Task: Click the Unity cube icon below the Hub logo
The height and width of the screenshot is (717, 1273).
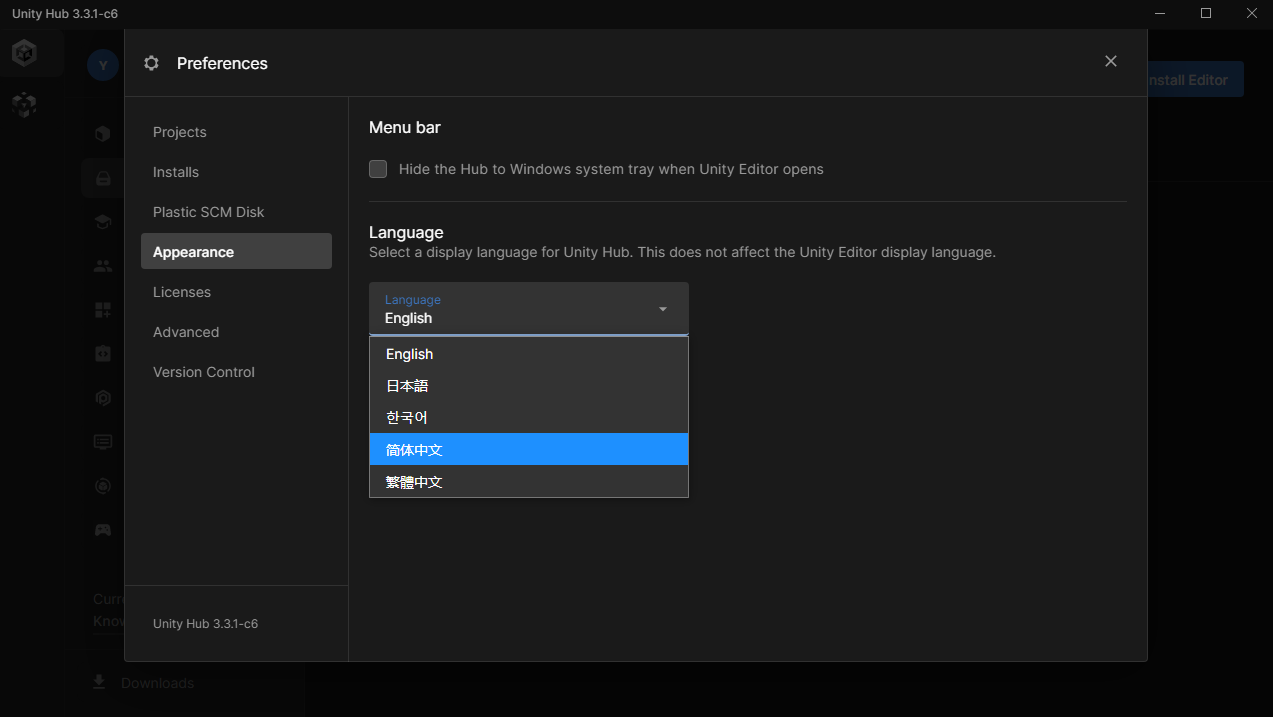Action: pyautogui.click(x=24, y=104)
